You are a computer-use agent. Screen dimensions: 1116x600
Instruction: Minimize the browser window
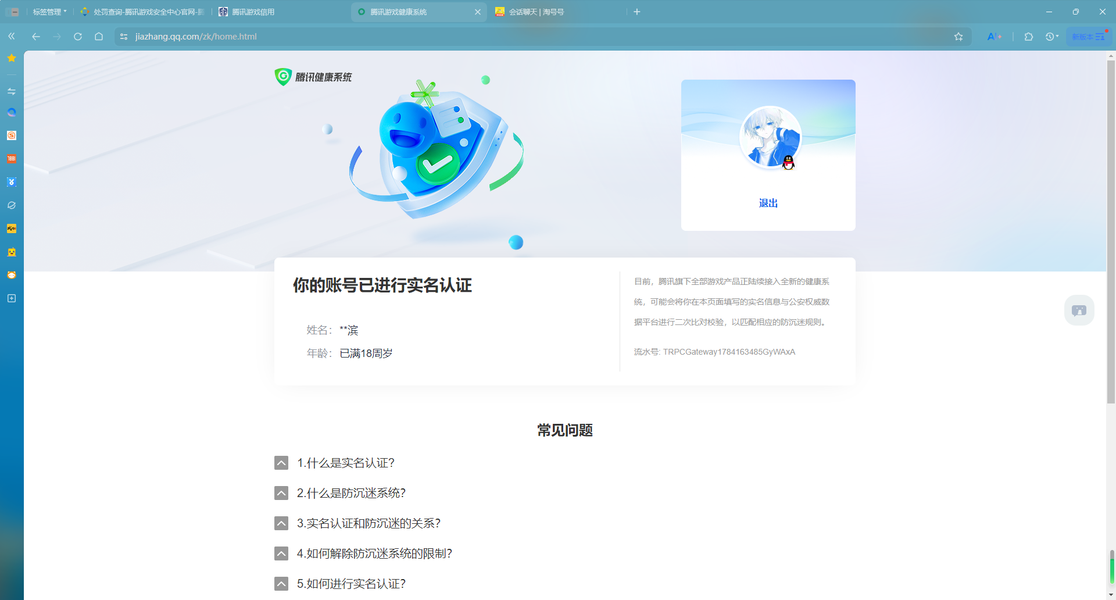[1048, 12]
